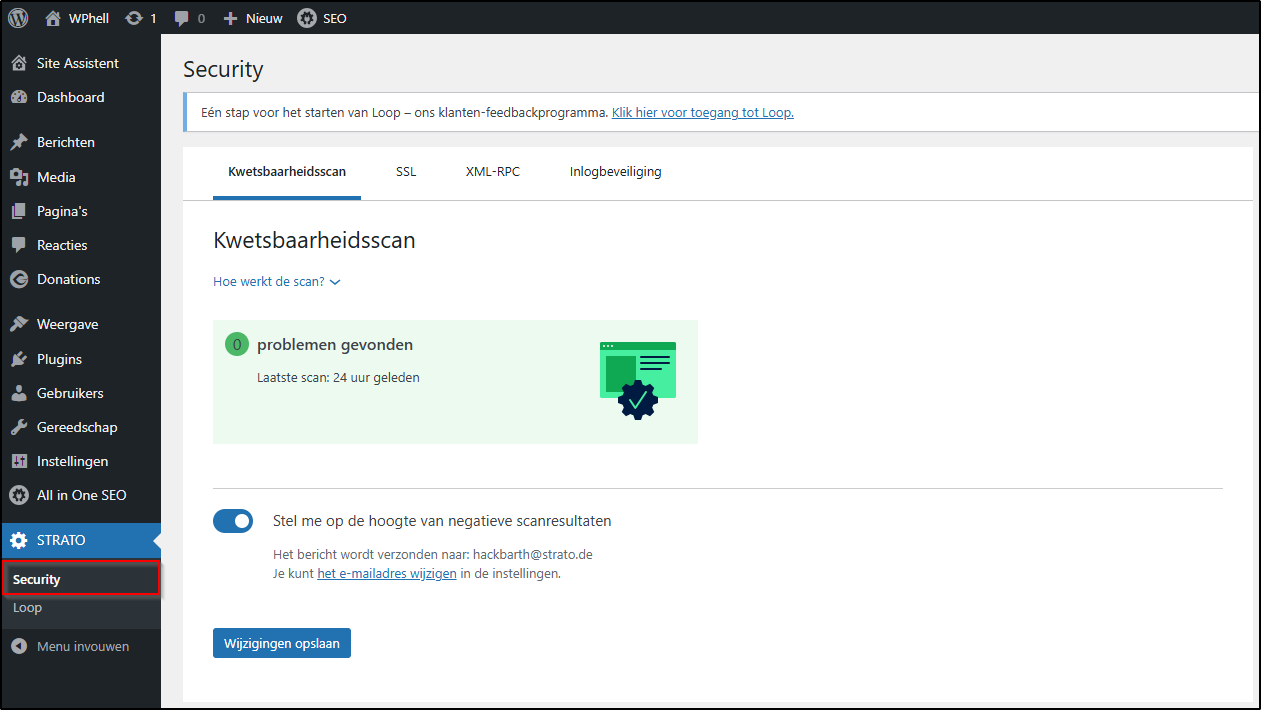Click the WordPress logo in the admin bar

pos(18,17)
